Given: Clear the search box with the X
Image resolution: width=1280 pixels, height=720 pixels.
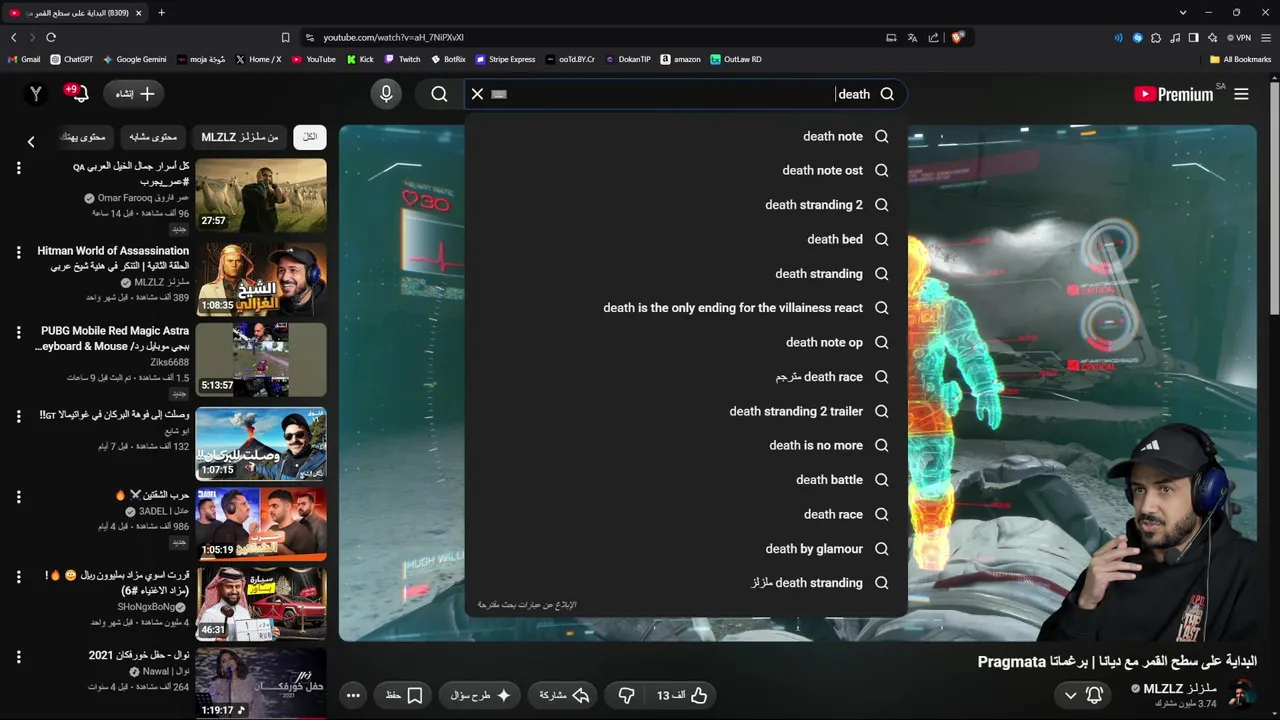Looking at the screenshot, I should tap(477, 94).
